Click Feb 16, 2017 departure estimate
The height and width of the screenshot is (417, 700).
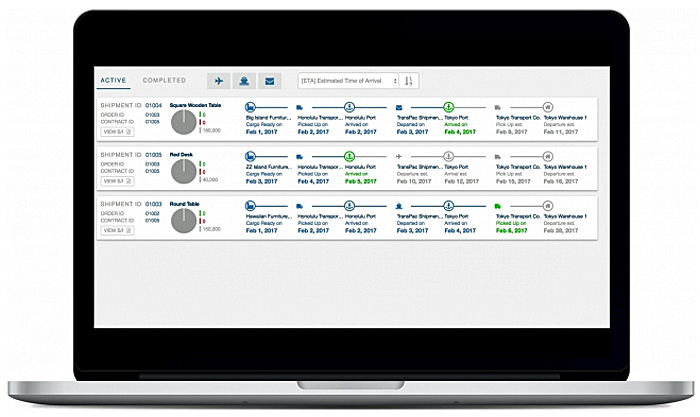click(x=561, y=181)
